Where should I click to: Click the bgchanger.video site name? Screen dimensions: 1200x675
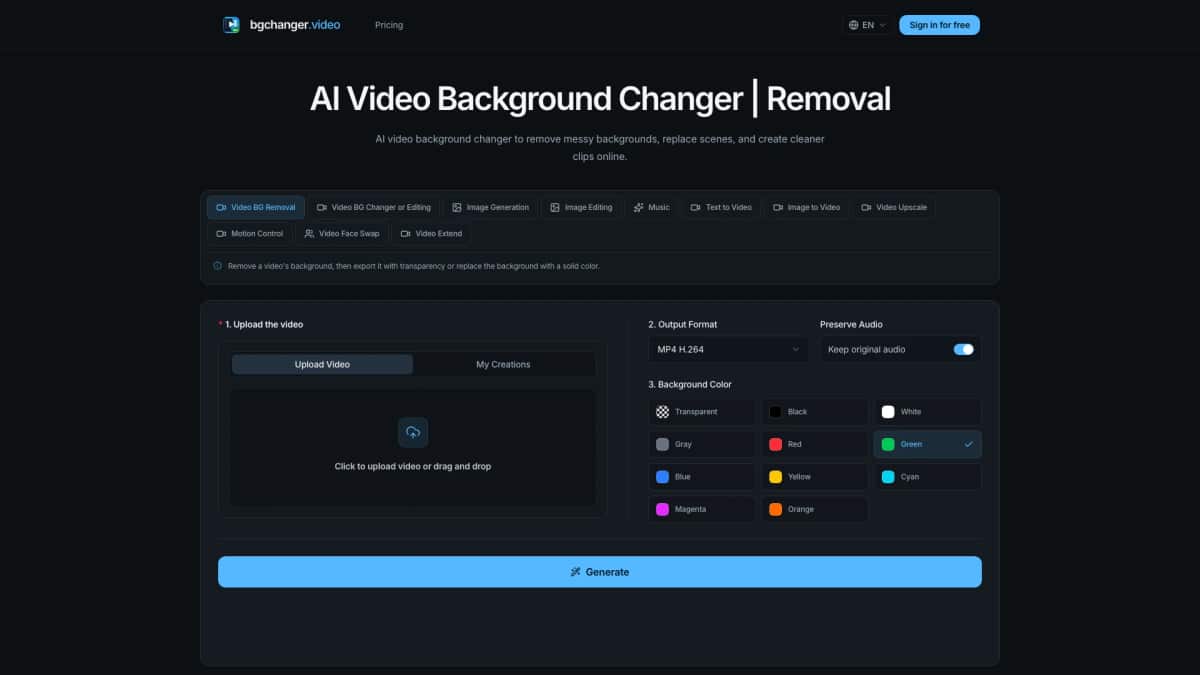click(295, 25)
